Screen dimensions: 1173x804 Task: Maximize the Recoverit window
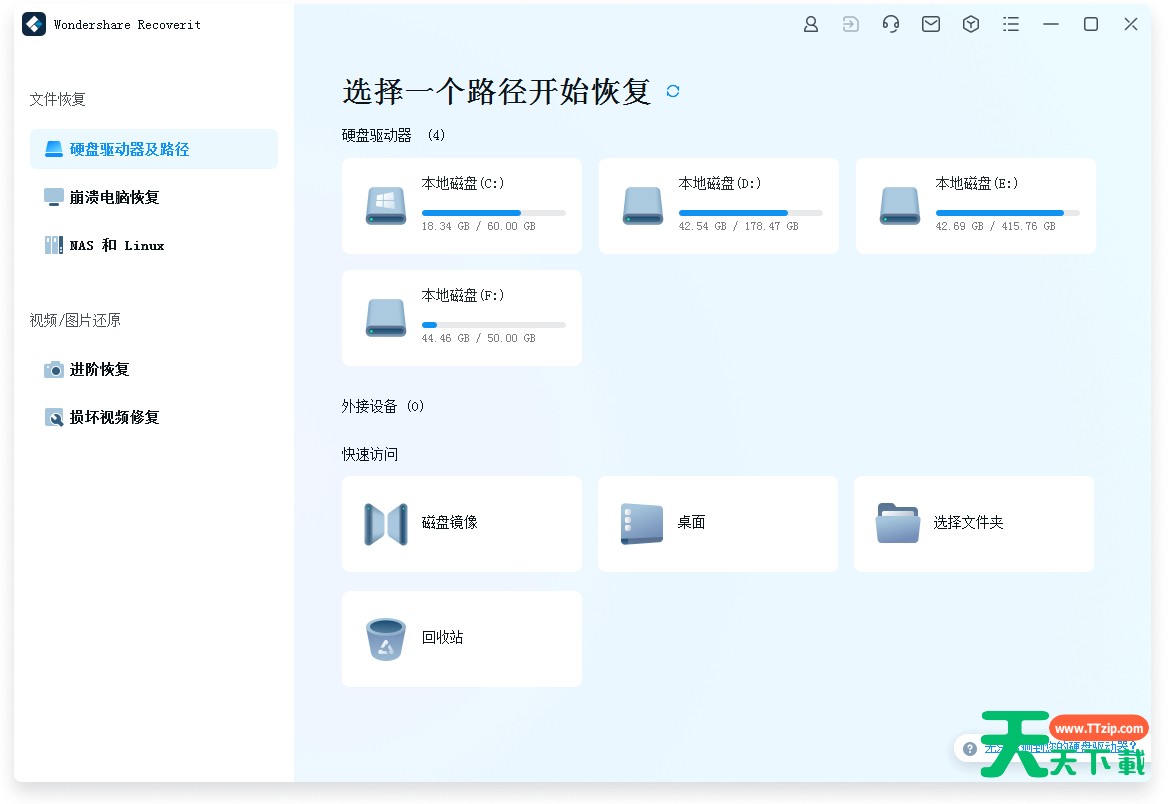(1091, 25)
